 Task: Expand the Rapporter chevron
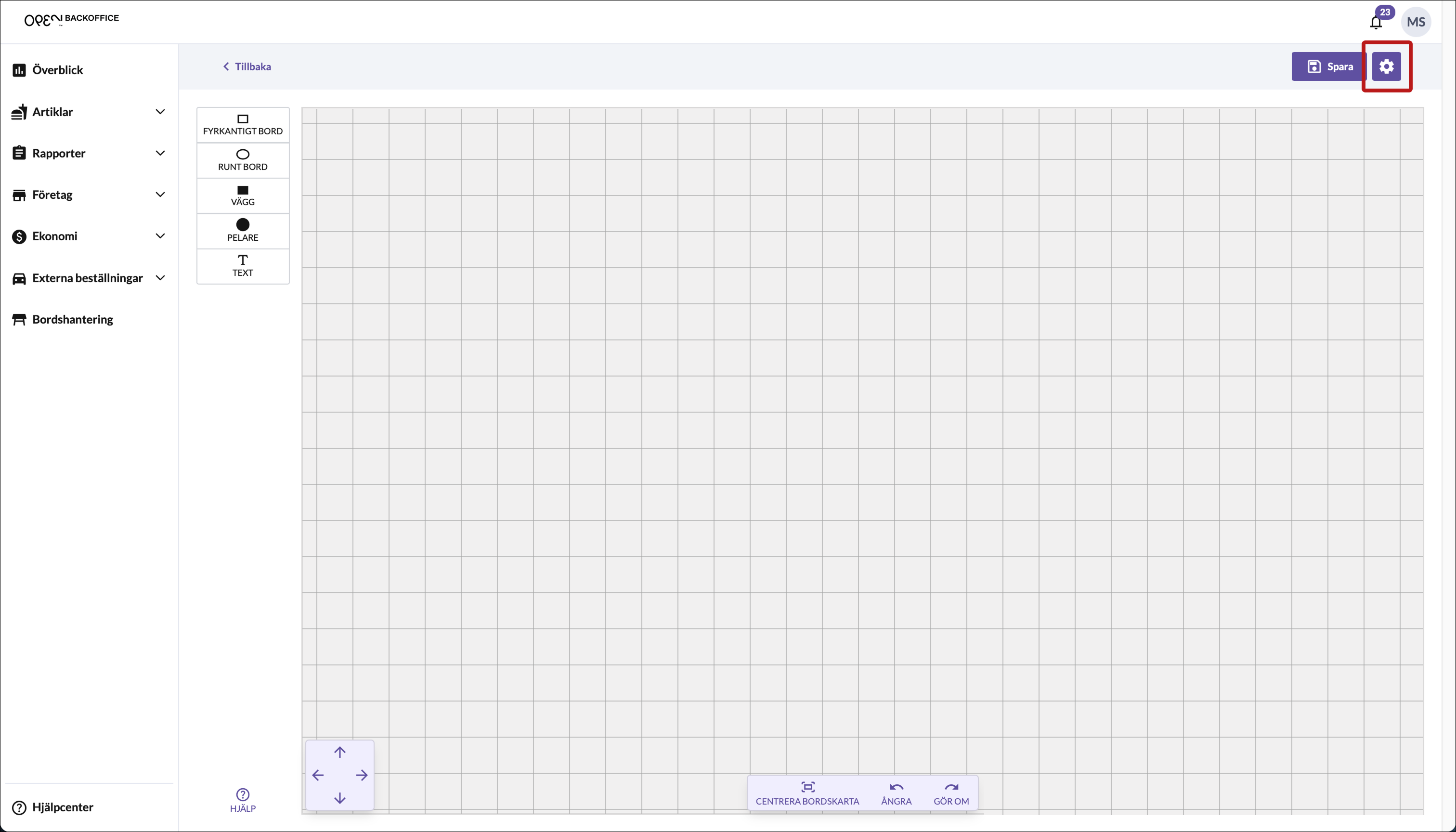point(160,153)
